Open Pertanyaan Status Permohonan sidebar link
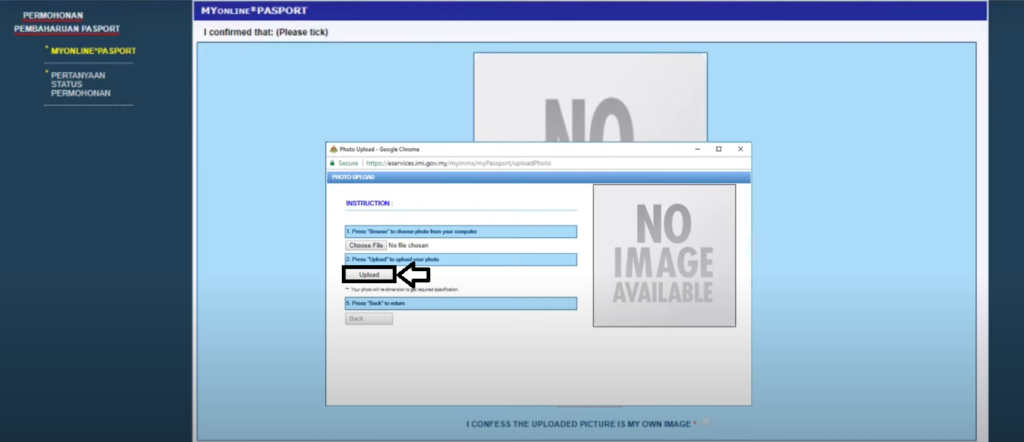The image size is (1024, 442). (x=78, y=84)
